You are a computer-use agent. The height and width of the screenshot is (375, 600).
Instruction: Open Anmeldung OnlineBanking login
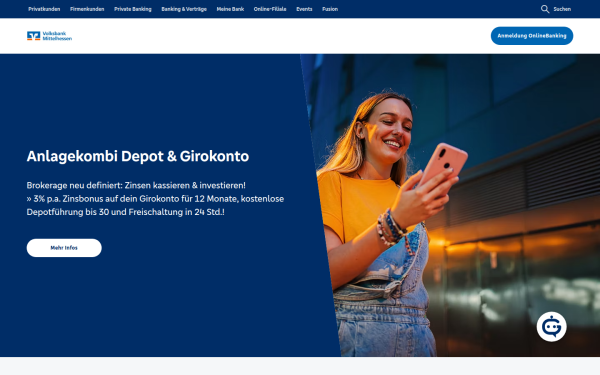point(532,36)
